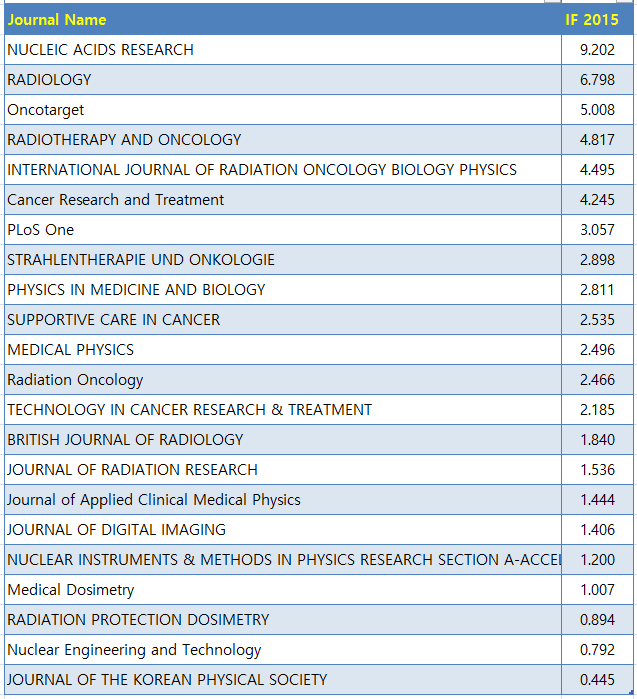Select Journal of Applied Clinical Medical Physics
637x699 pixels.
point(283,499)
